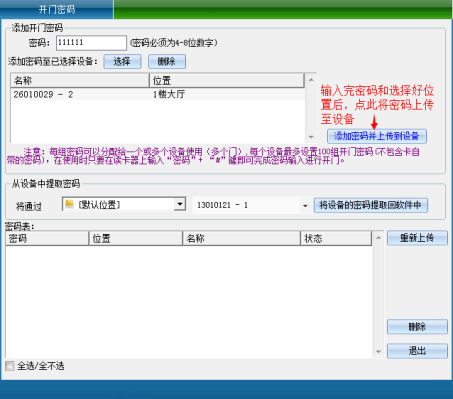The image size is (453, 399).
Task: Click 添加密码并上传到设备 button
Action: pyautogui.click(x=377, y=136)
